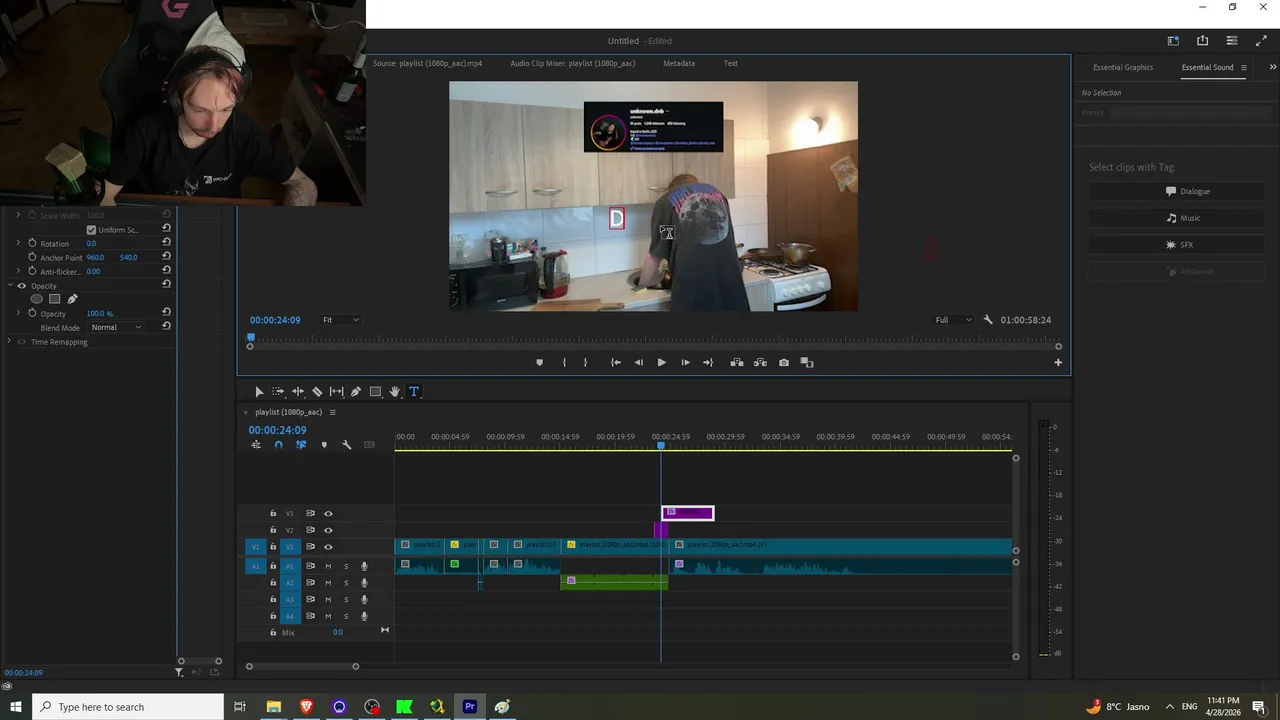Open Timeline display settings wrench
This screenshot has height=720, width=1280.
coord(347,445)
